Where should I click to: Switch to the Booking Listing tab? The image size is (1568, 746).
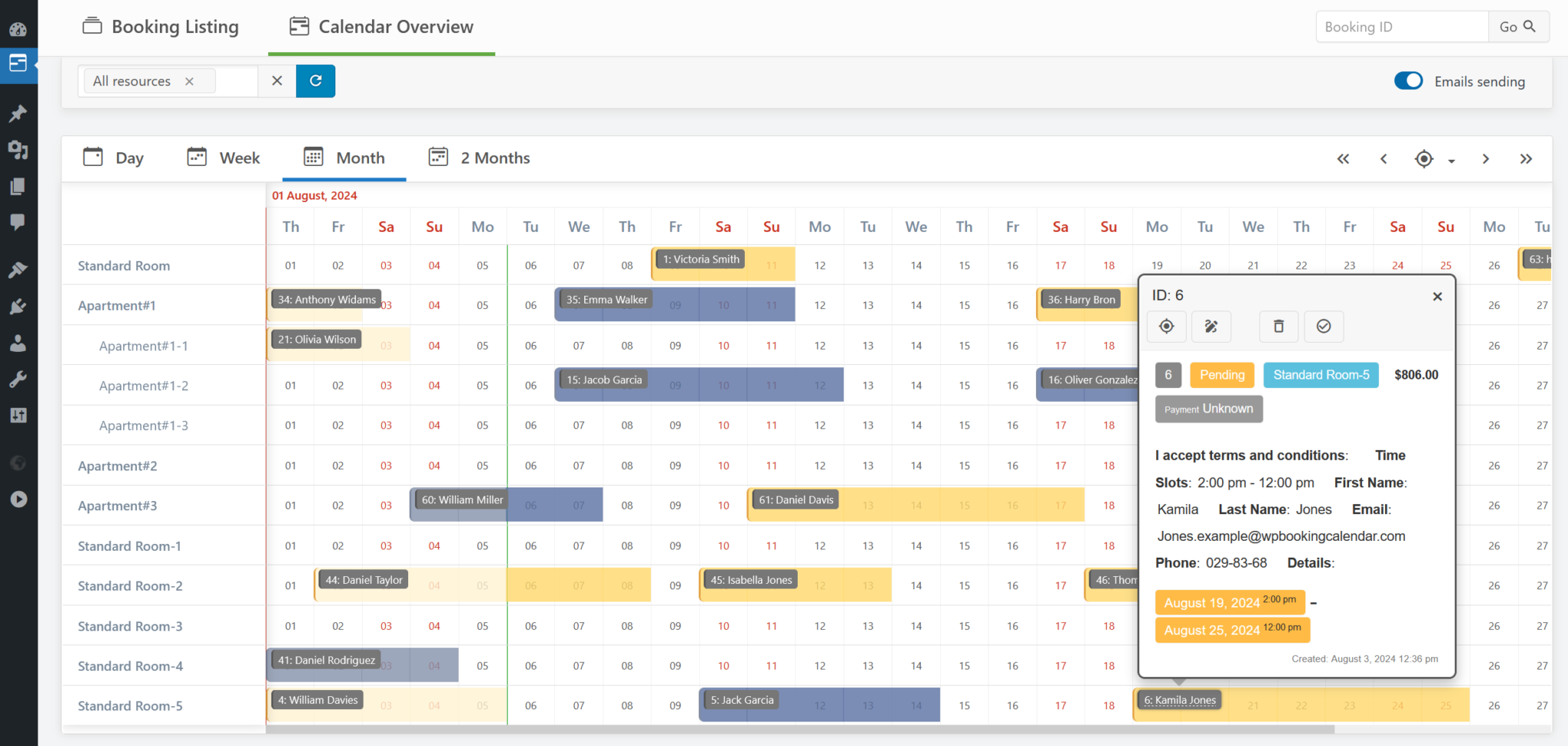point(161,26)
